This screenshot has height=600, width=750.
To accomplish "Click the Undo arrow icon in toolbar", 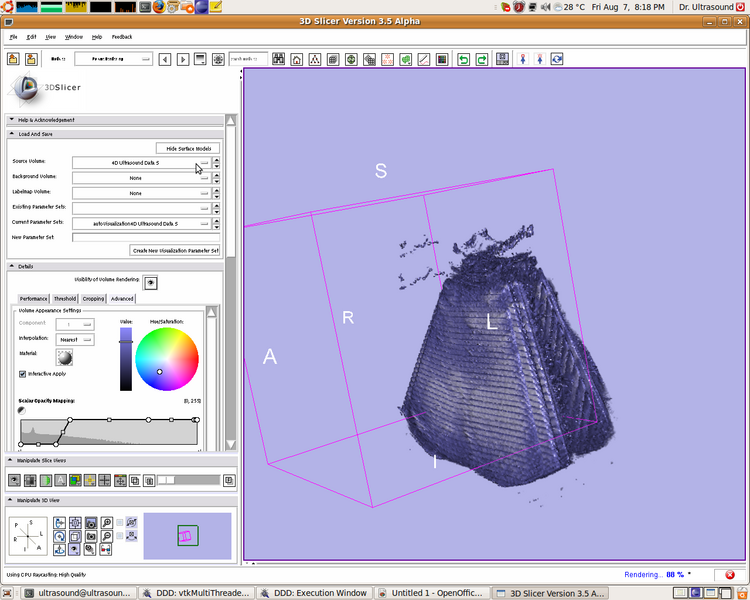I will 463,59.
